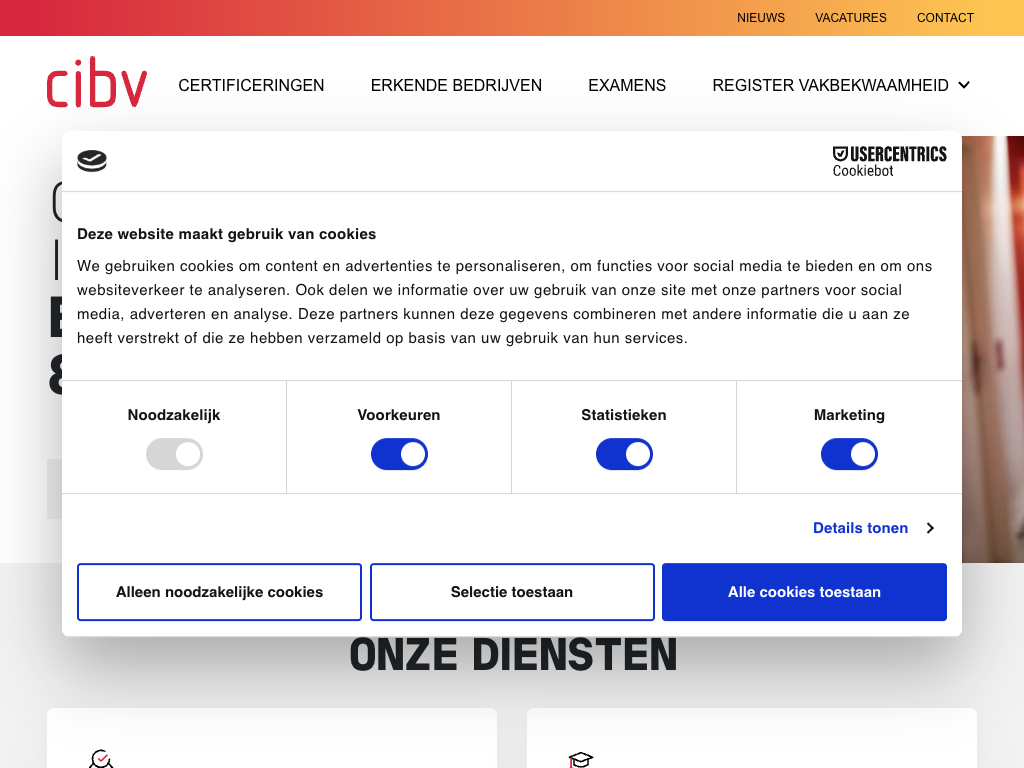Click the graduation cap icon
Screen dimensions: 1024x768
(x=580, y=760)
